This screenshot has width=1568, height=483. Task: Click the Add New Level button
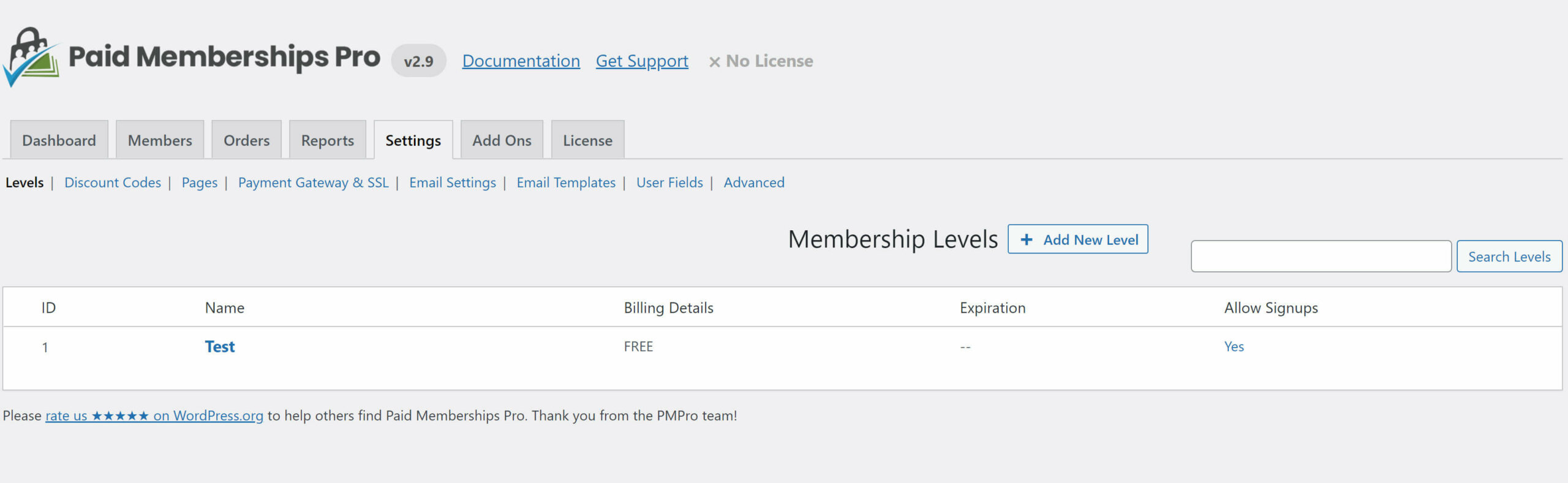click(x=1078, y=239)
